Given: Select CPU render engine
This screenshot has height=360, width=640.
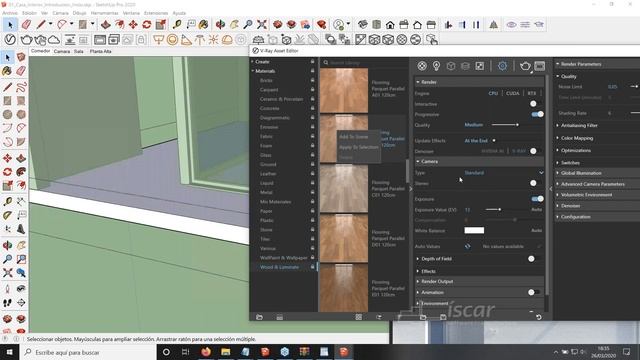Looking at the screenshot, I should point(493,93).
